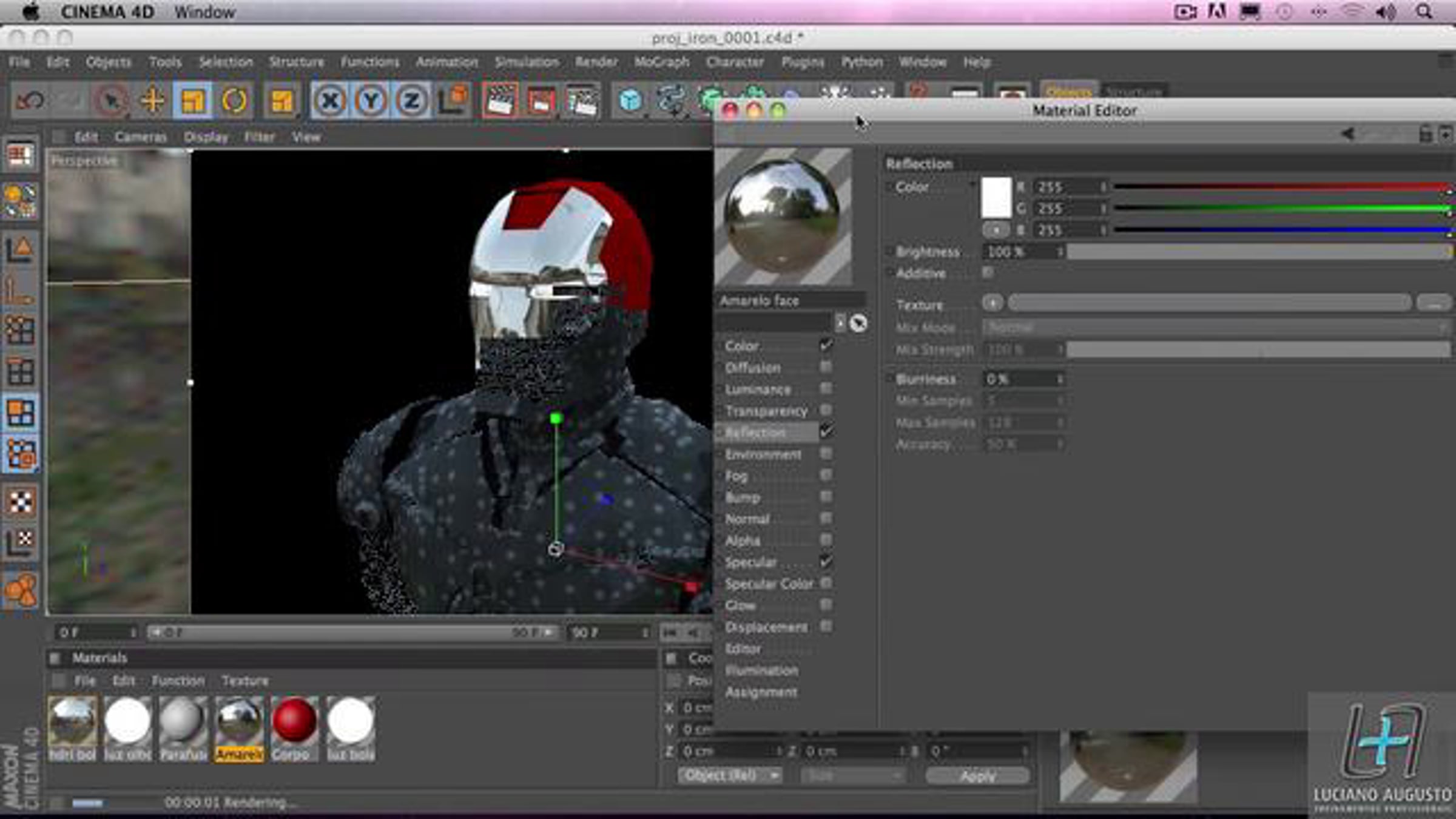Open the Objects menu

(x=109, y=62)
